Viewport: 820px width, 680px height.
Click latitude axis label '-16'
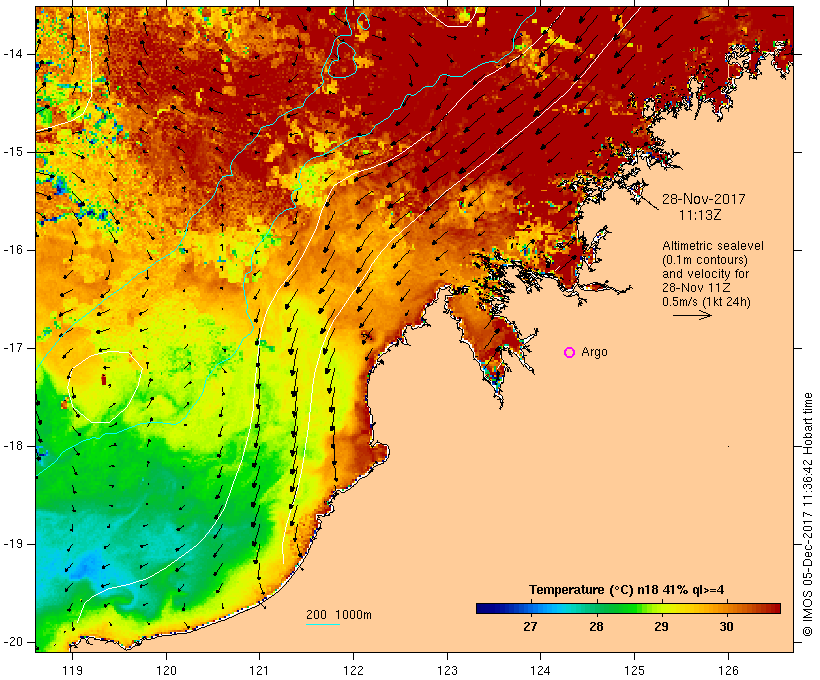(13, 250)
